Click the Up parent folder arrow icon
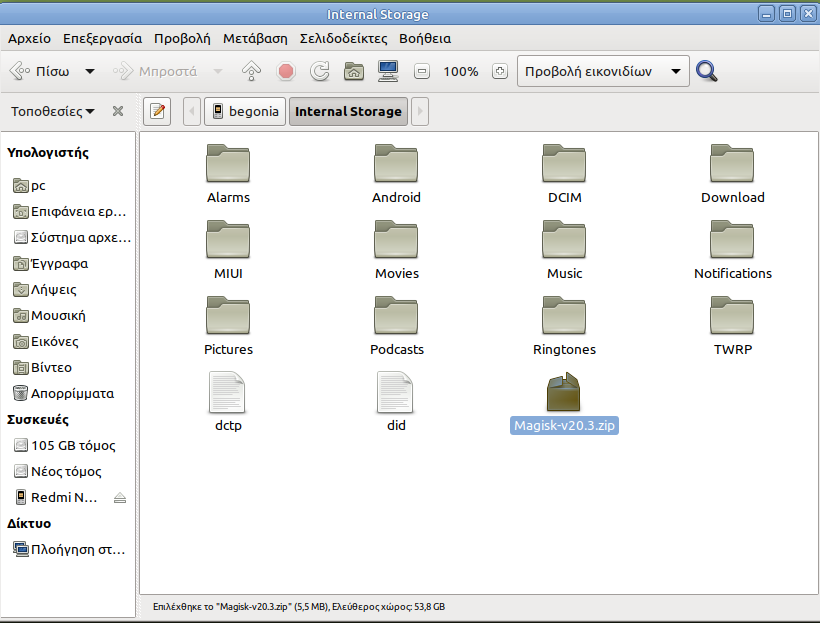This screenshot has width=820, height=623. click(252, 72)
